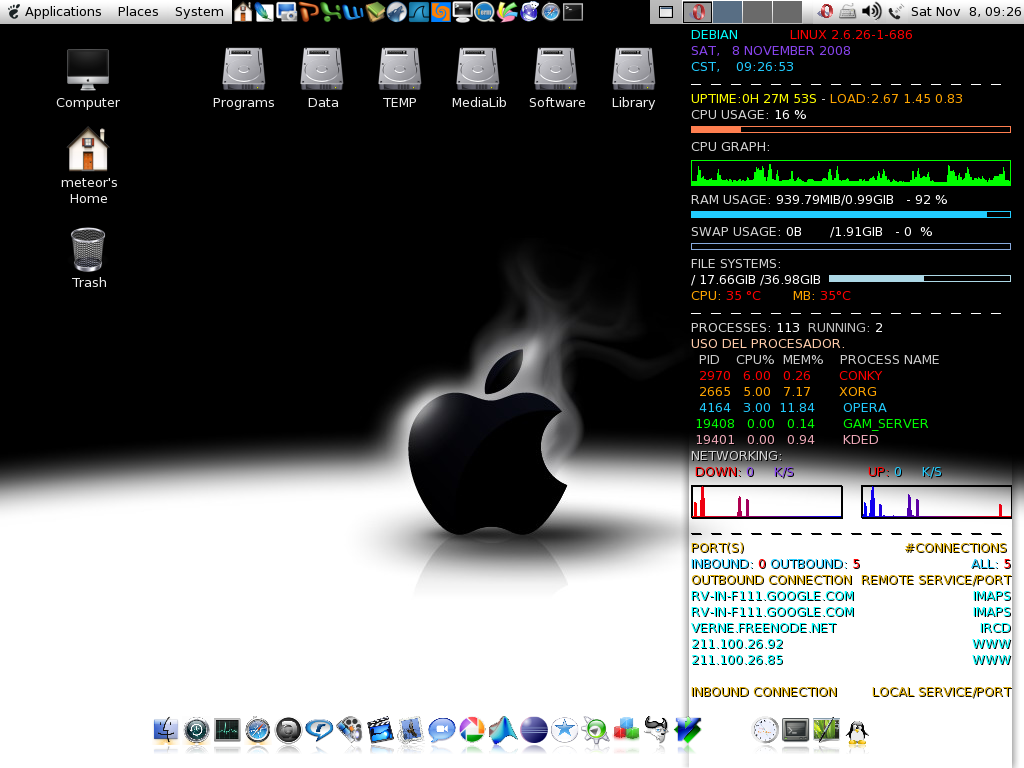Open the keyboard indicator in system tray
The image size is (1024, 768).
click(x=848, y=11)
